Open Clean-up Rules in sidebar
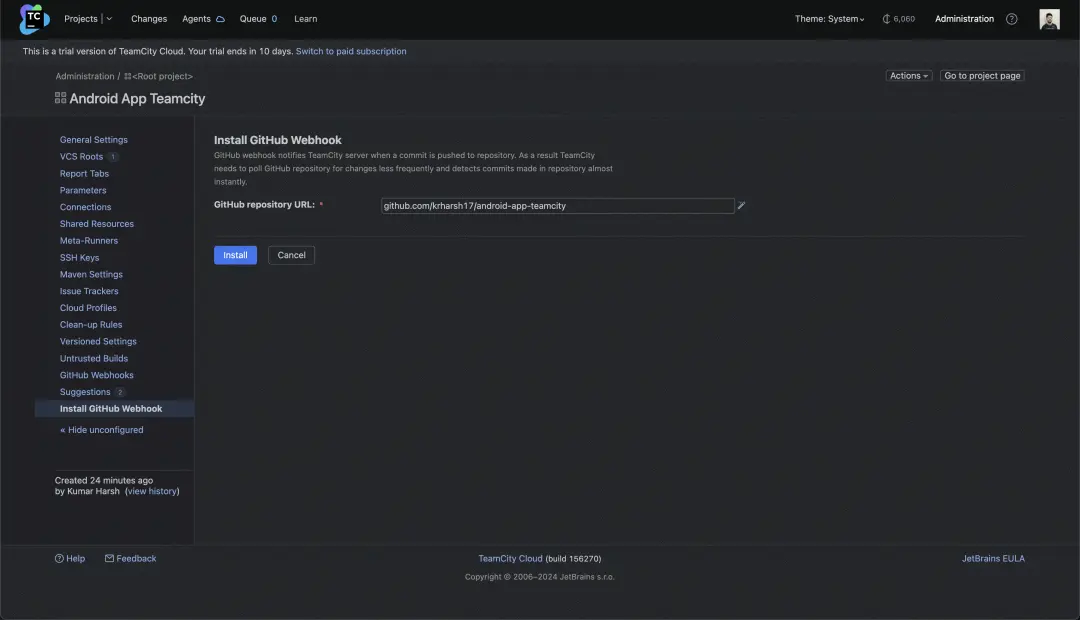This screenshot has width=1080, height=620. click(x=91, y=324)
